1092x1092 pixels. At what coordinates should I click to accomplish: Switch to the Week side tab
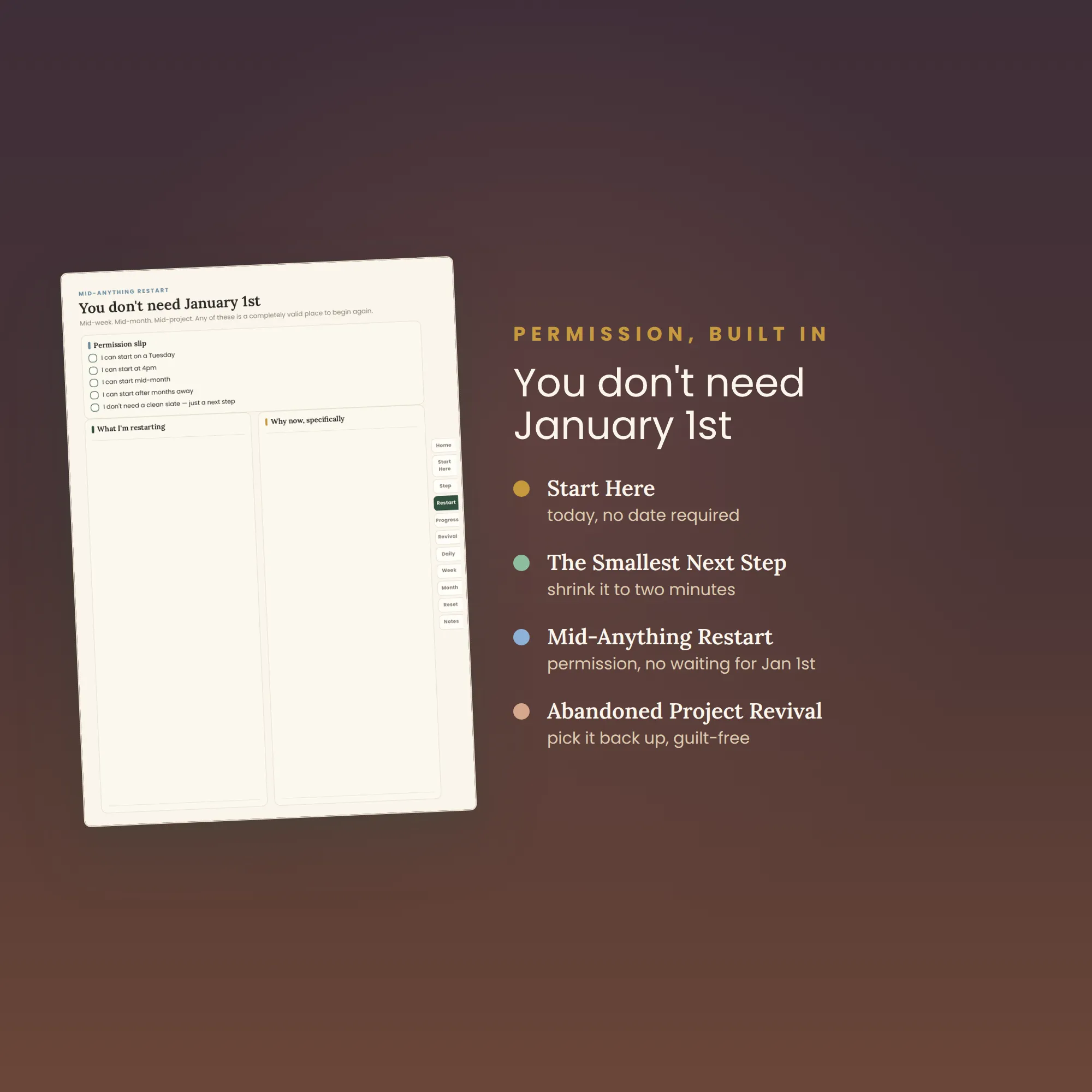[449, 571]
